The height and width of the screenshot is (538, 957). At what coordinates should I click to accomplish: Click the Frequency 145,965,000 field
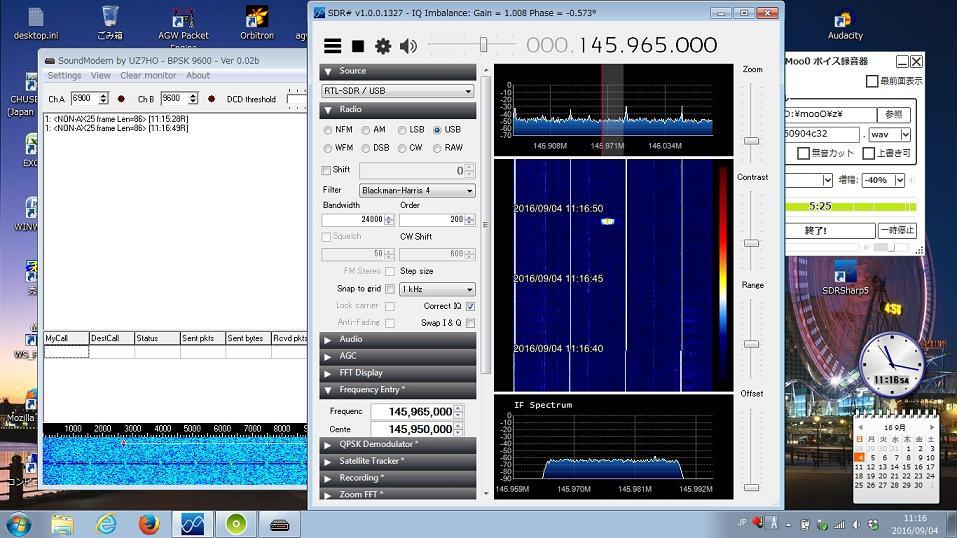(413, 412)
